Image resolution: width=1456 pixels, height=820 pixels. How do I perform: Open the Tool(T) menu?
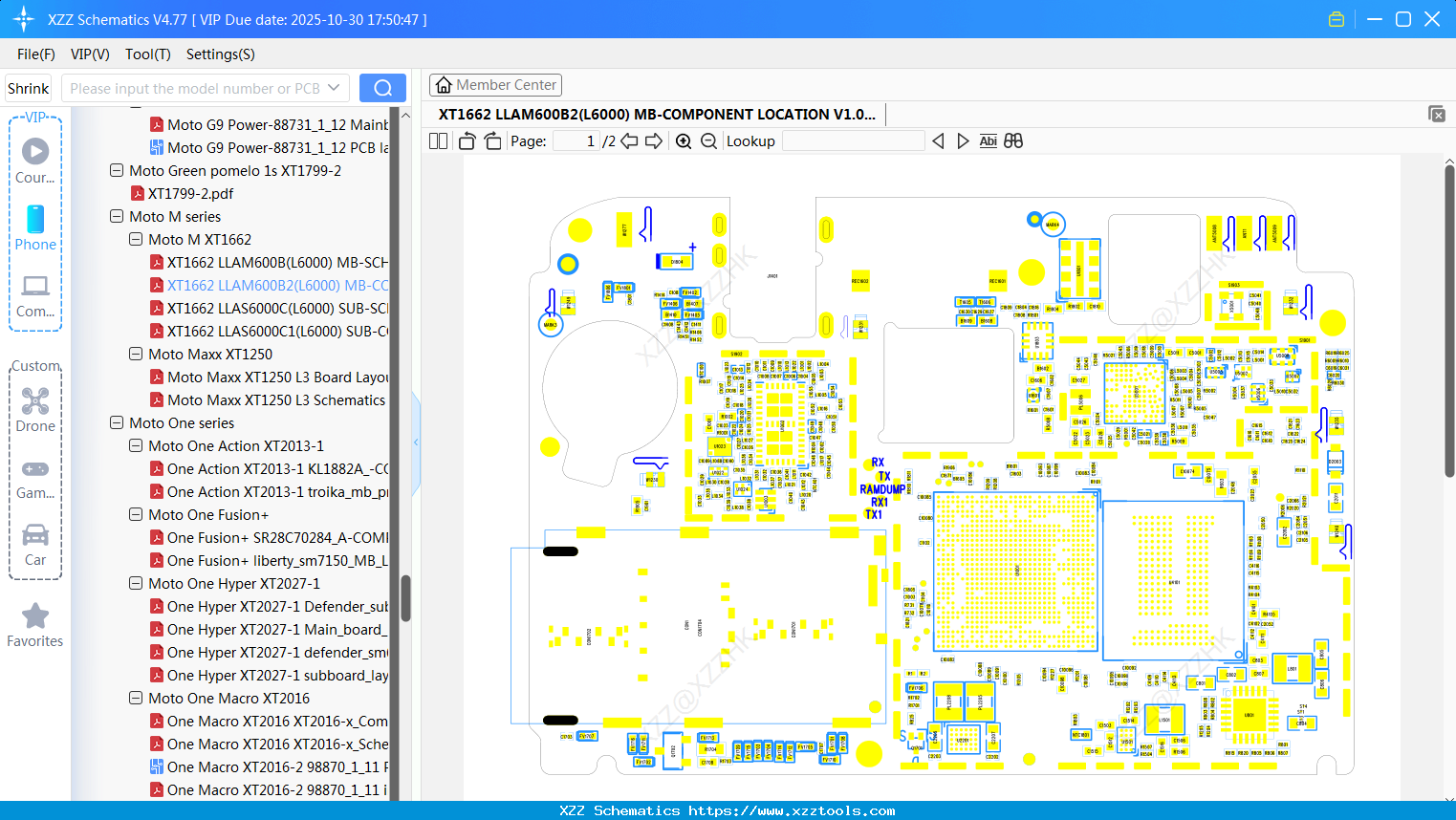[x=148, y=54]
